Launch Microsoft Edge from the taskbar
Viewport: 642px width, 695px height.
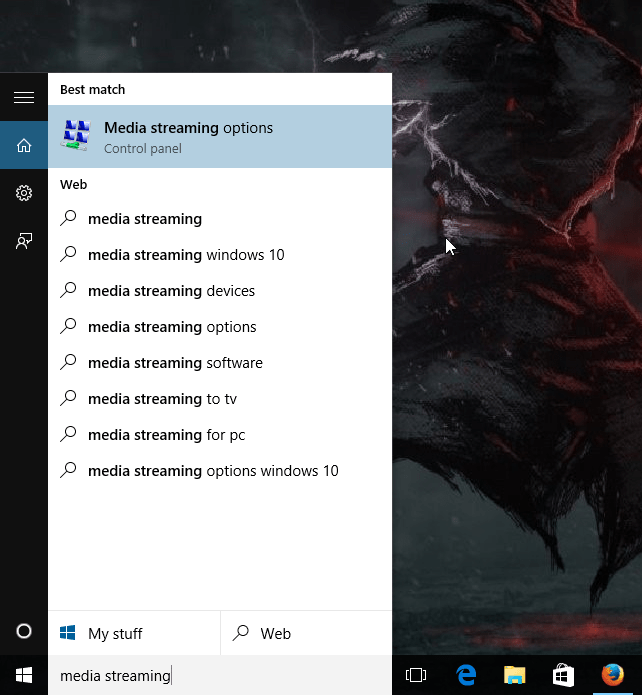466,676
